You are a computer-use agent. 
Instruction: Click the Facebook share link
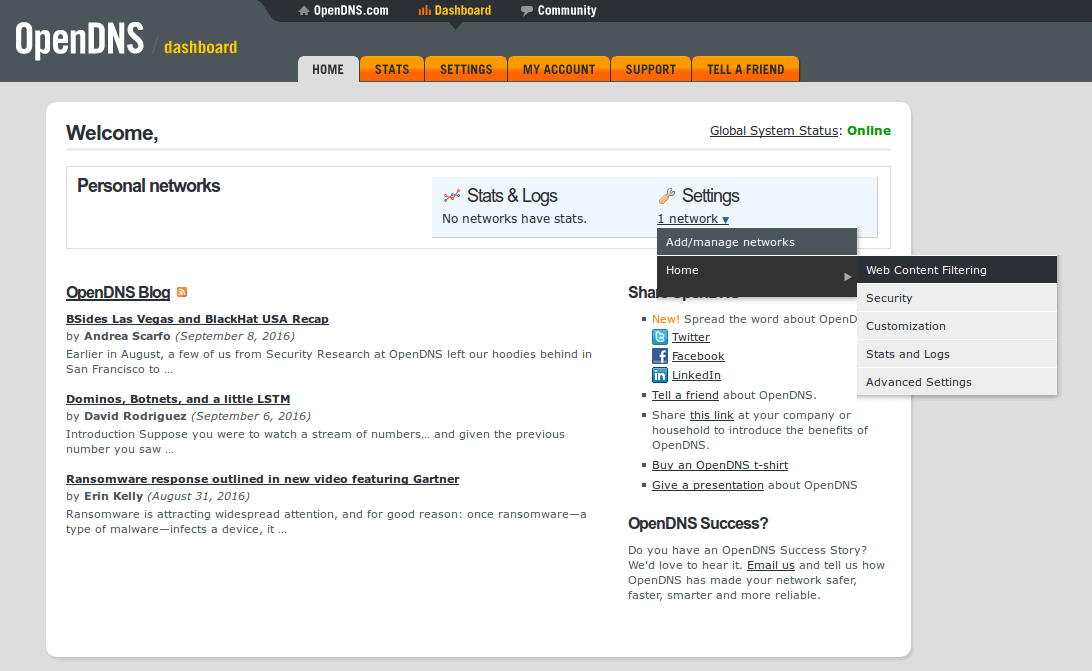(698, 356)
